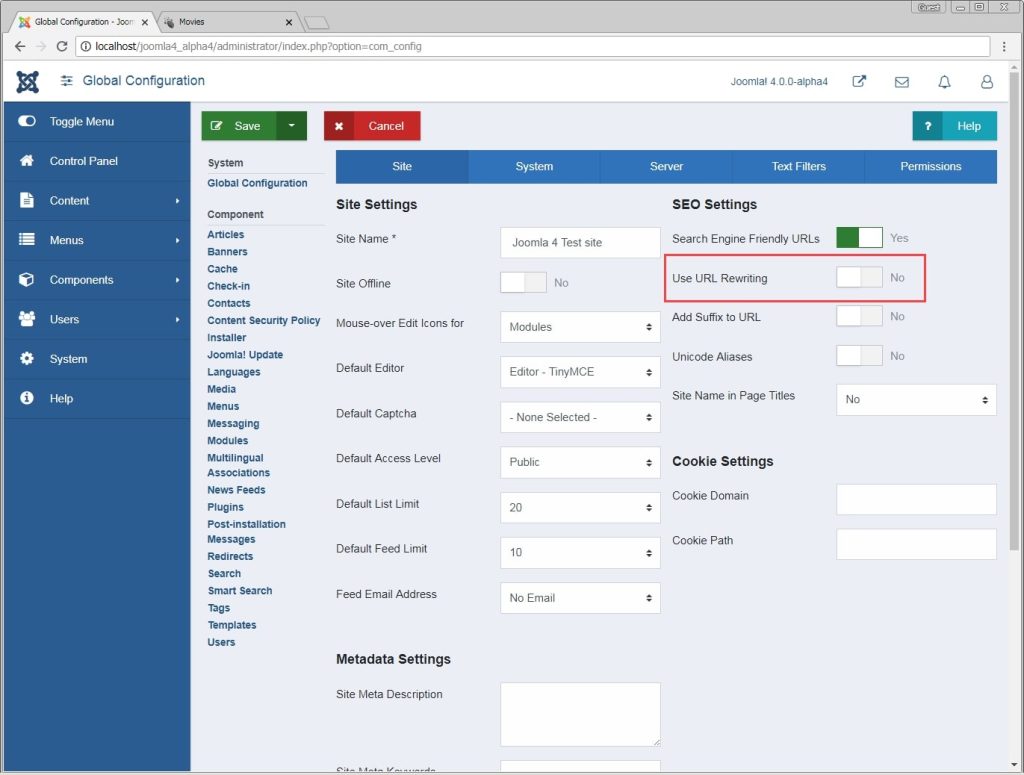This screenshot has width=1024, height=775.
Task: Open notifications via the bell icon
Action: (x=944, y=82)
